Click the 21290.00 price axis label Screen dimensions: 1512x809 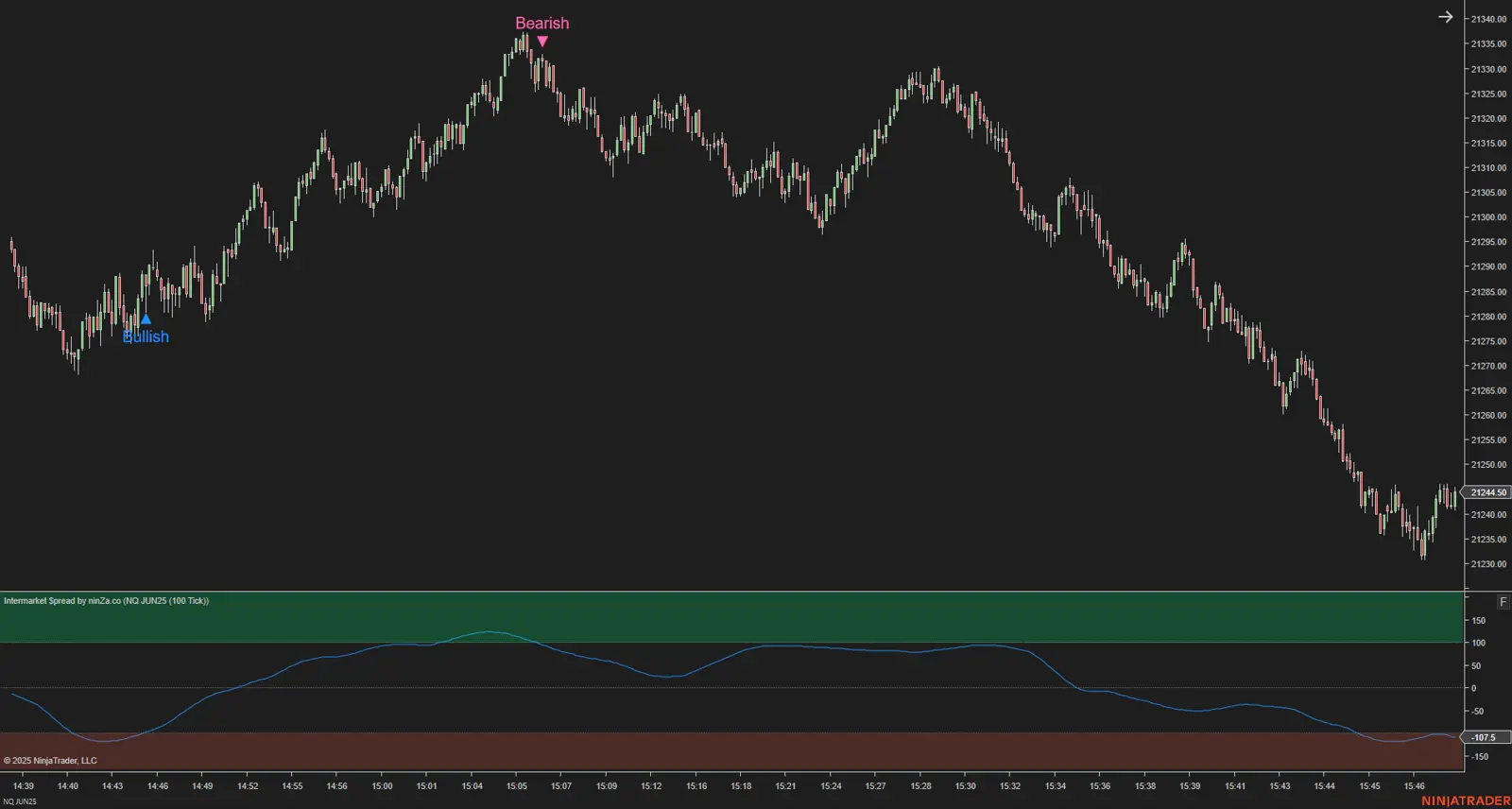coord(1488,267)
